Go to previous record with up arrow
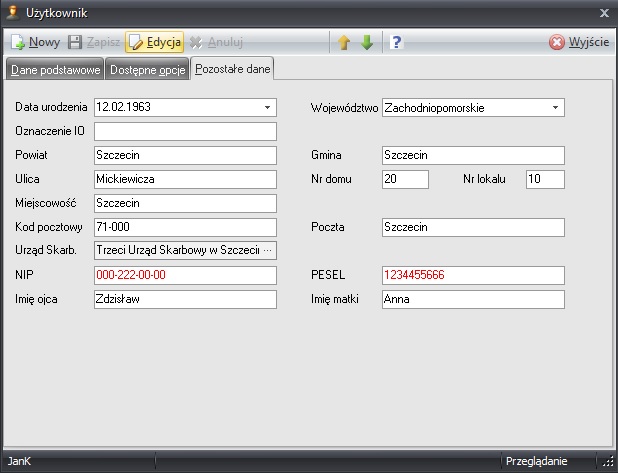The height and width of the screenshot is (473, 618). pos(343,42)
